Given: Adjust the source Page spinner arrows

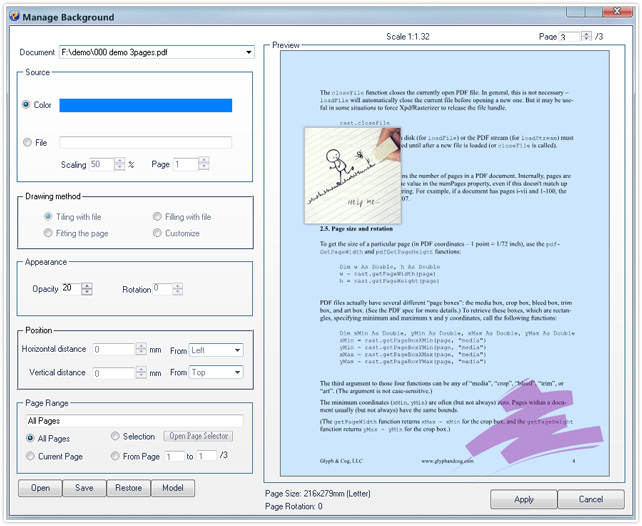Looking at the screenshot, I should 204,164.
